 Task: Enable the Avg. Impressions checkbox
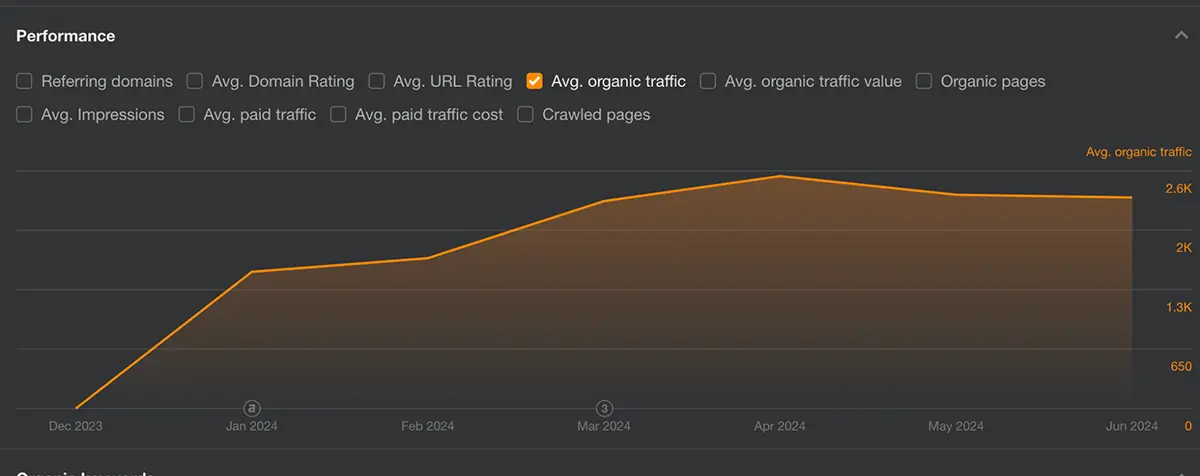25,115
